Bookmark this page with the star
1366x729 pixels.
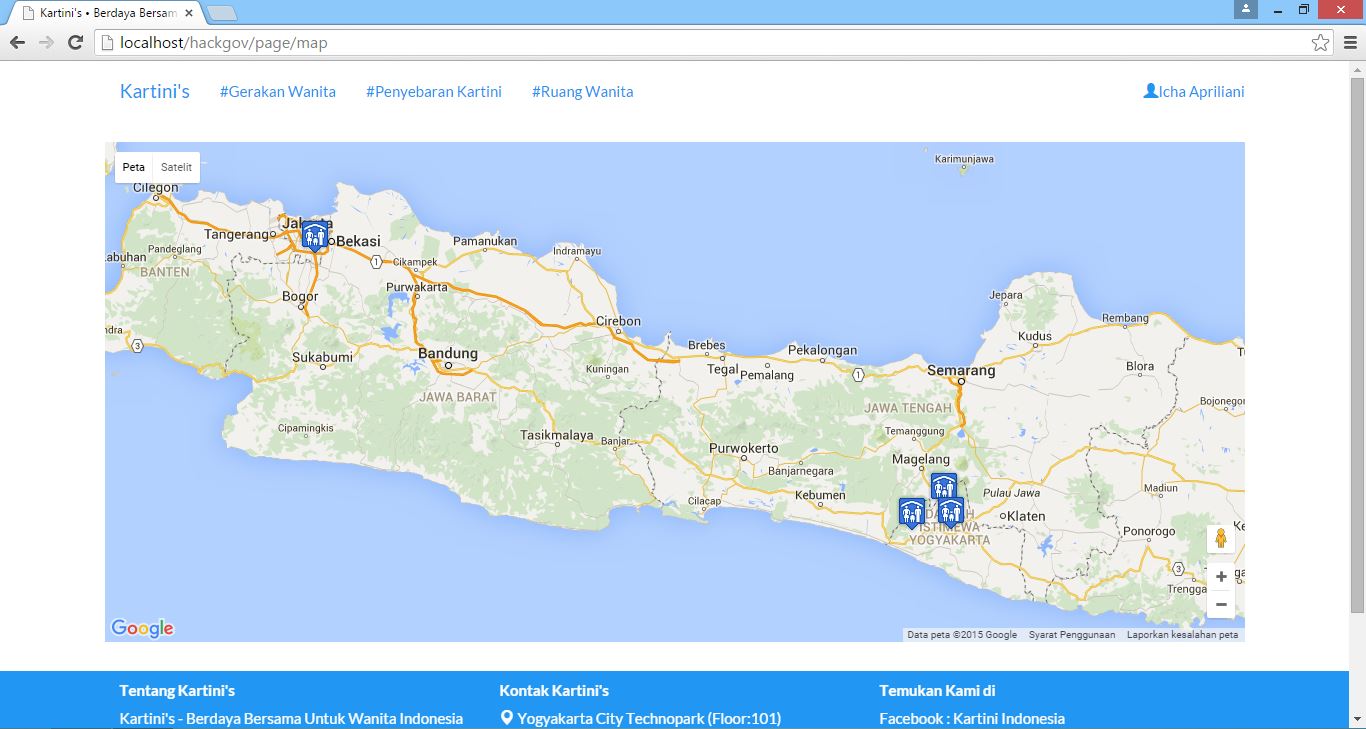tap(1321, 43)
